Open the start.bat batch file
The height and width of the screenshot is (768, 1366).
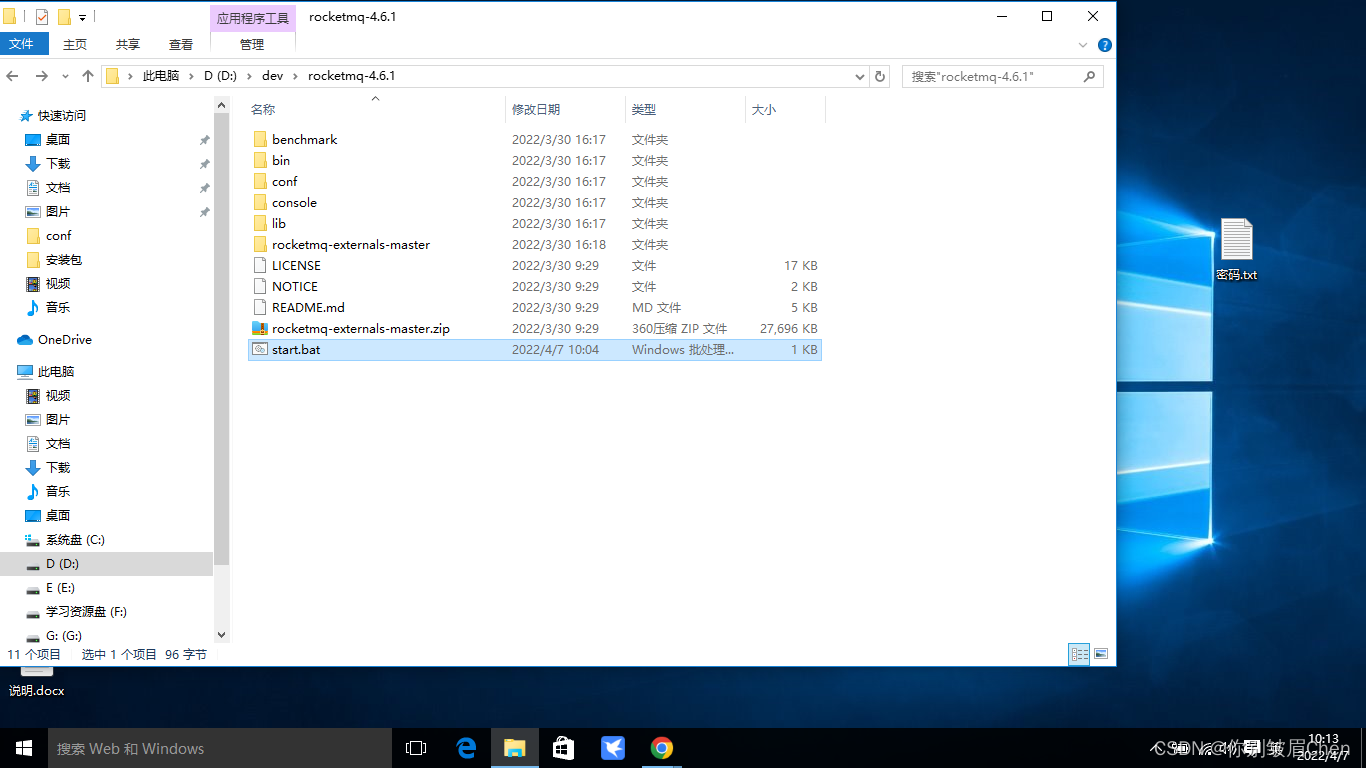(x=296, y=350)
